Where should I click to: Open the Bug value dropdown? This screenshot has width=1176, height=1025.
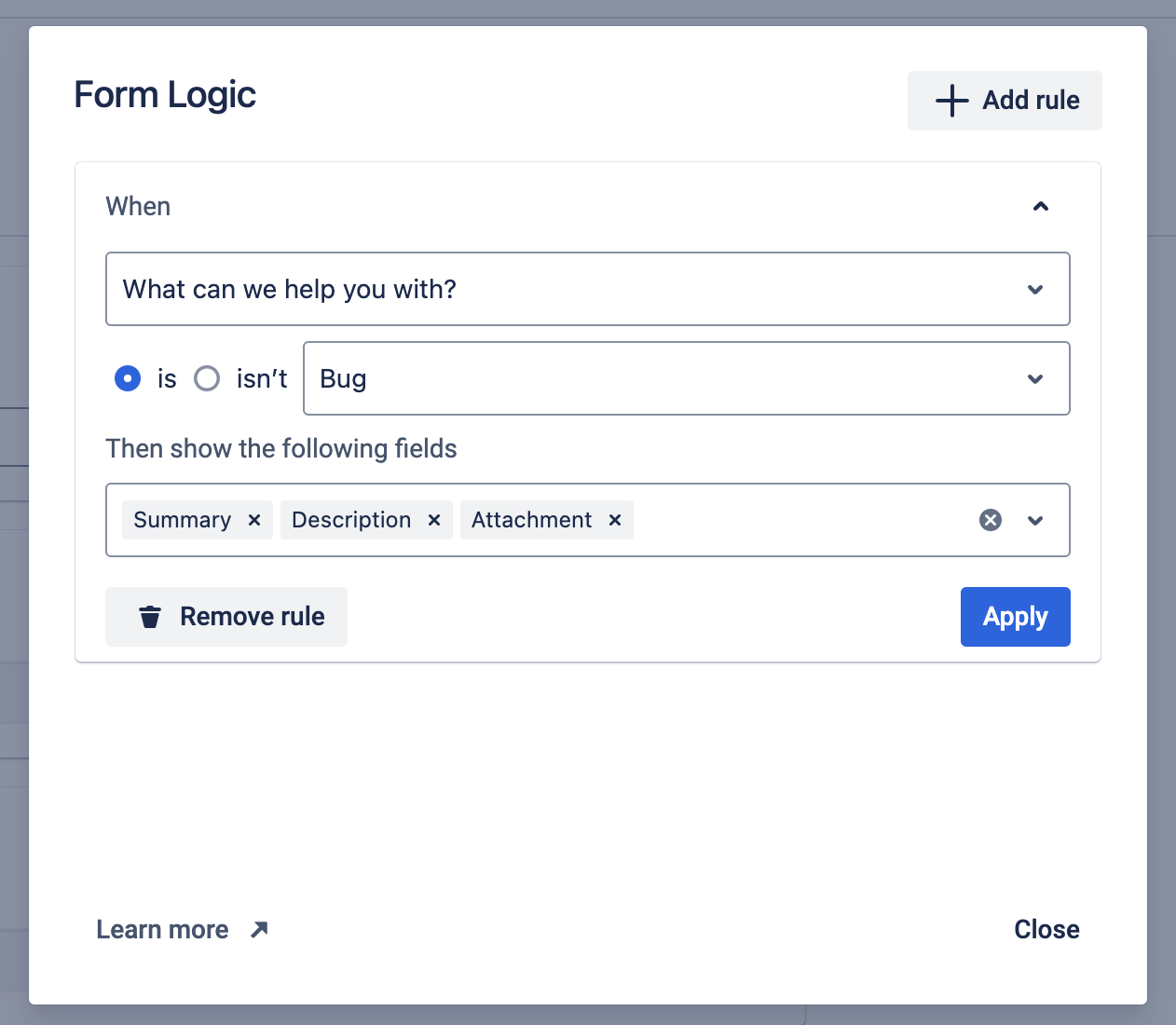pyautogui.click(x=686, y=378)
